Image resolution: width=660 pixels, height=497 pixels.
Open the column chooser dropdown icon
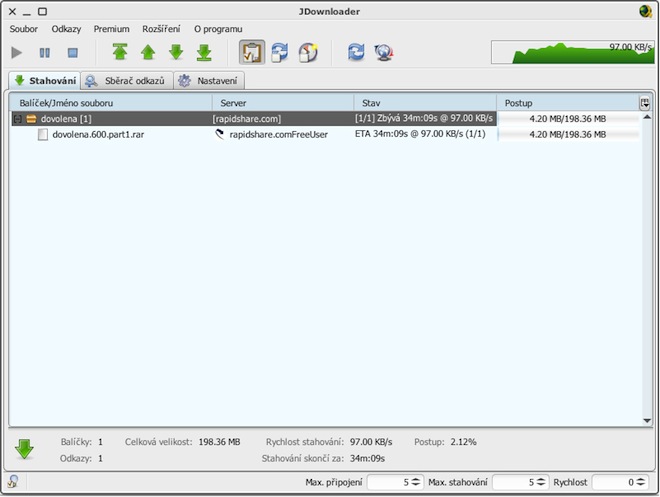(x=645, y=103)
